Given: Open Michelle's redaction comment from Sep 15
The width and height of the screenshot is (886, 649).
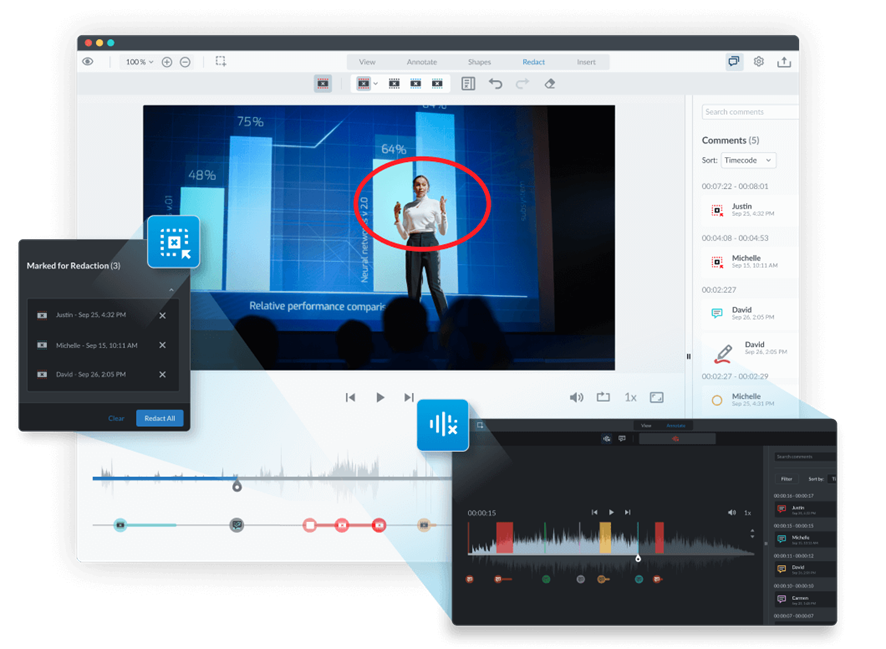Looking at the screenshot, I should [x=750, y=262].
